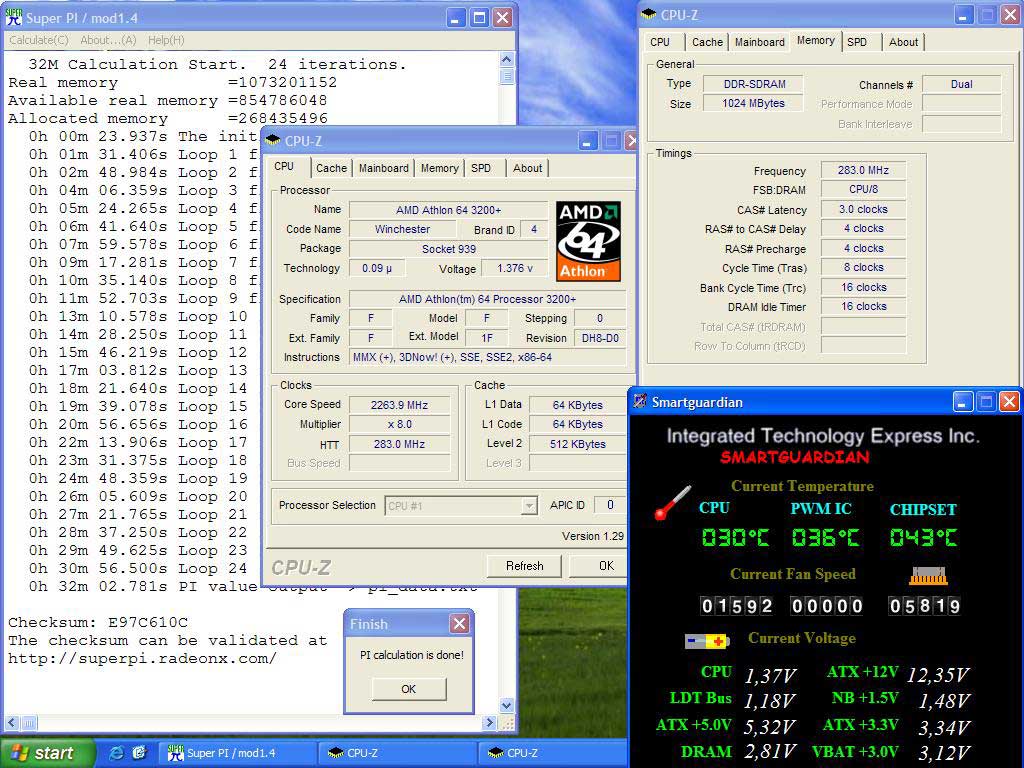Screen dimensions: 1024x768
Task: Click the AMD Athlon 64 logo
Action: point(588,241)
